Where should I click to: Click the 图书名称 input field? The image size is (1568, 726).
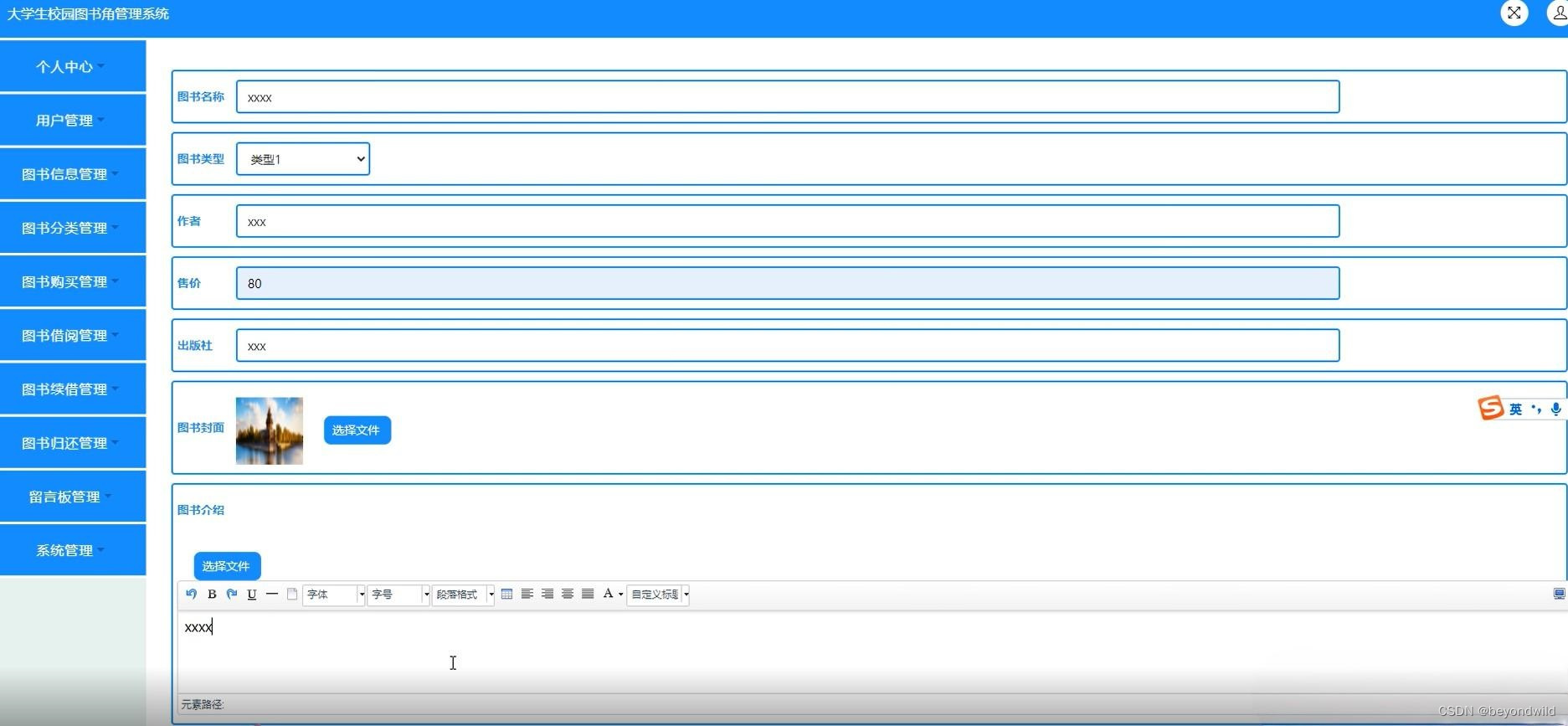(788, 97)
